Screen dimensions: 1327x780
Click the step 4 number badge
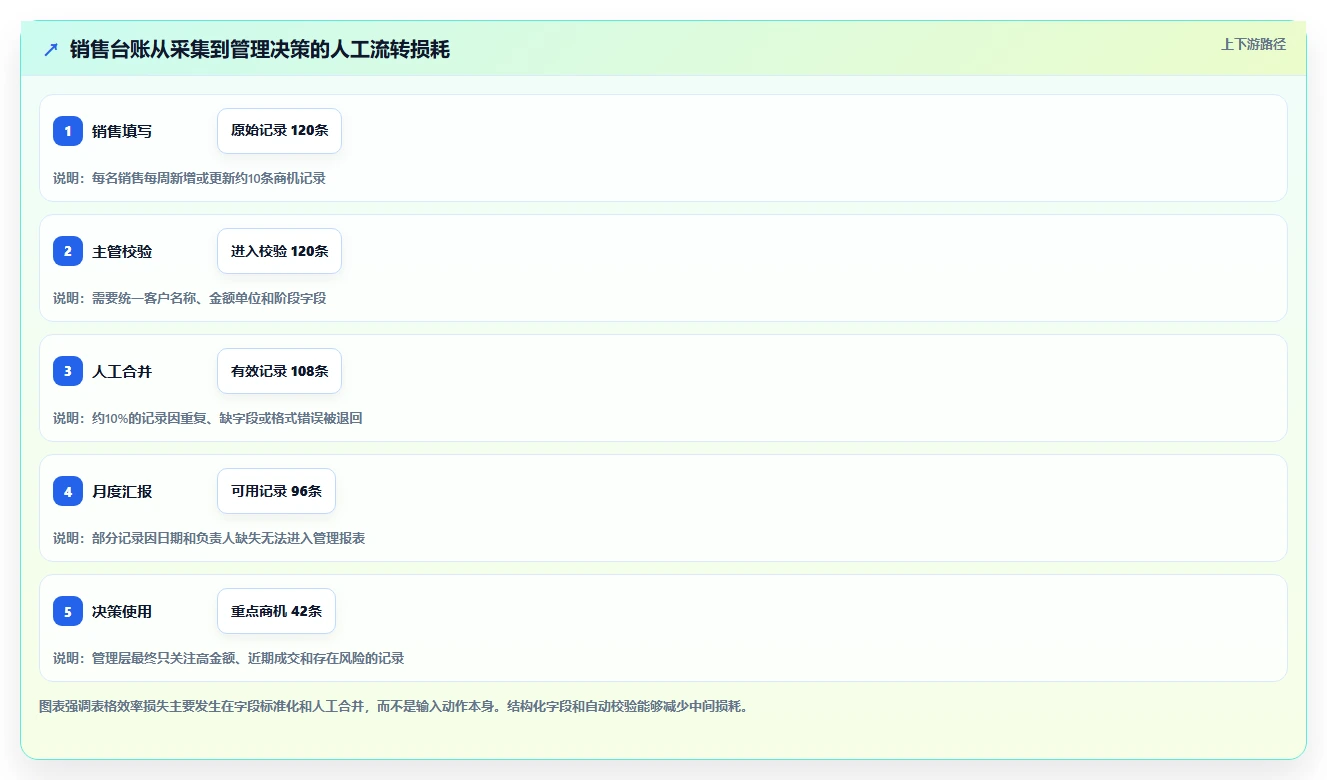68,491
